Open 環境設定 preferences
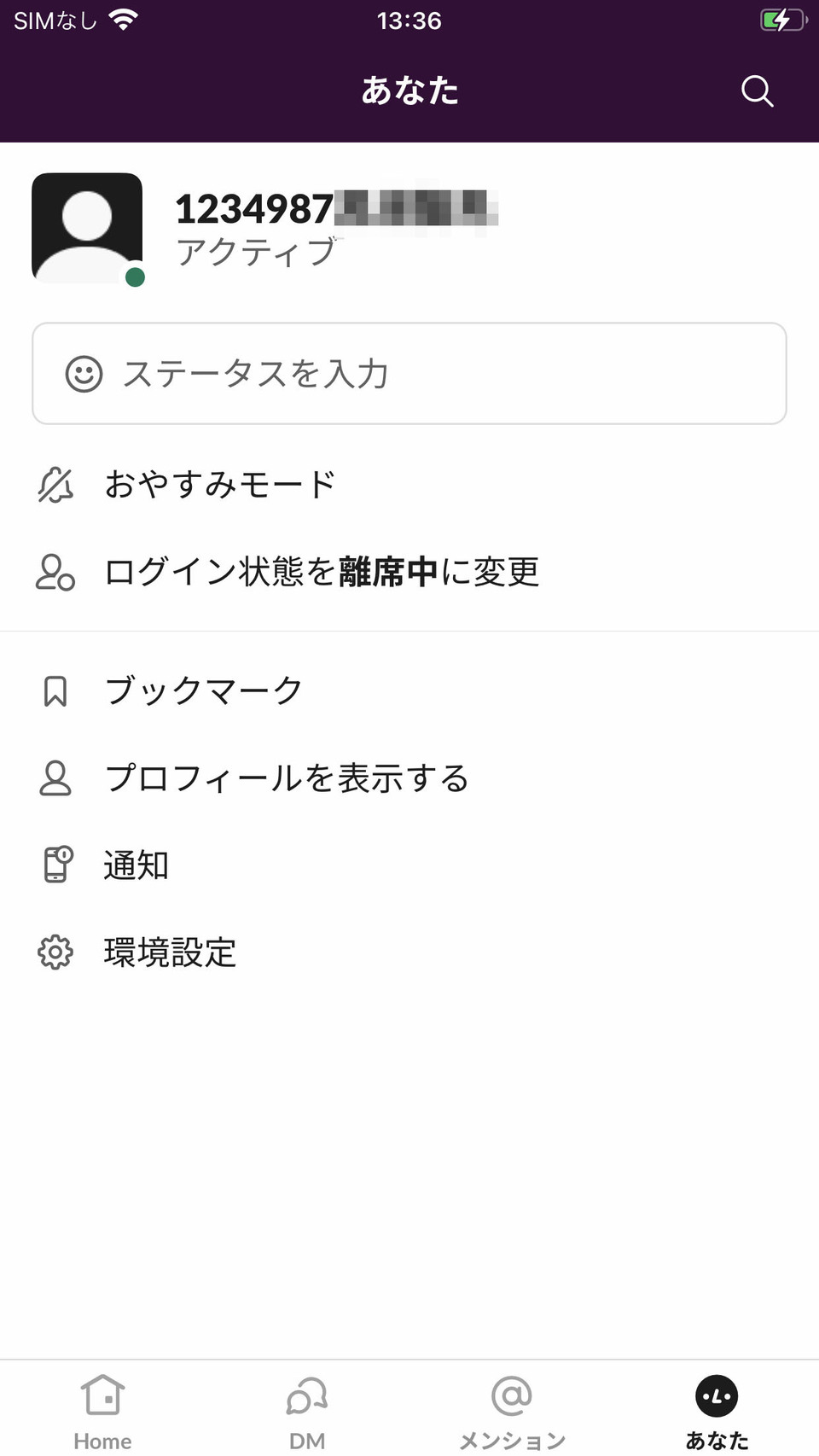The width and height of the screenshot is (819, 1456). [171, 952]
